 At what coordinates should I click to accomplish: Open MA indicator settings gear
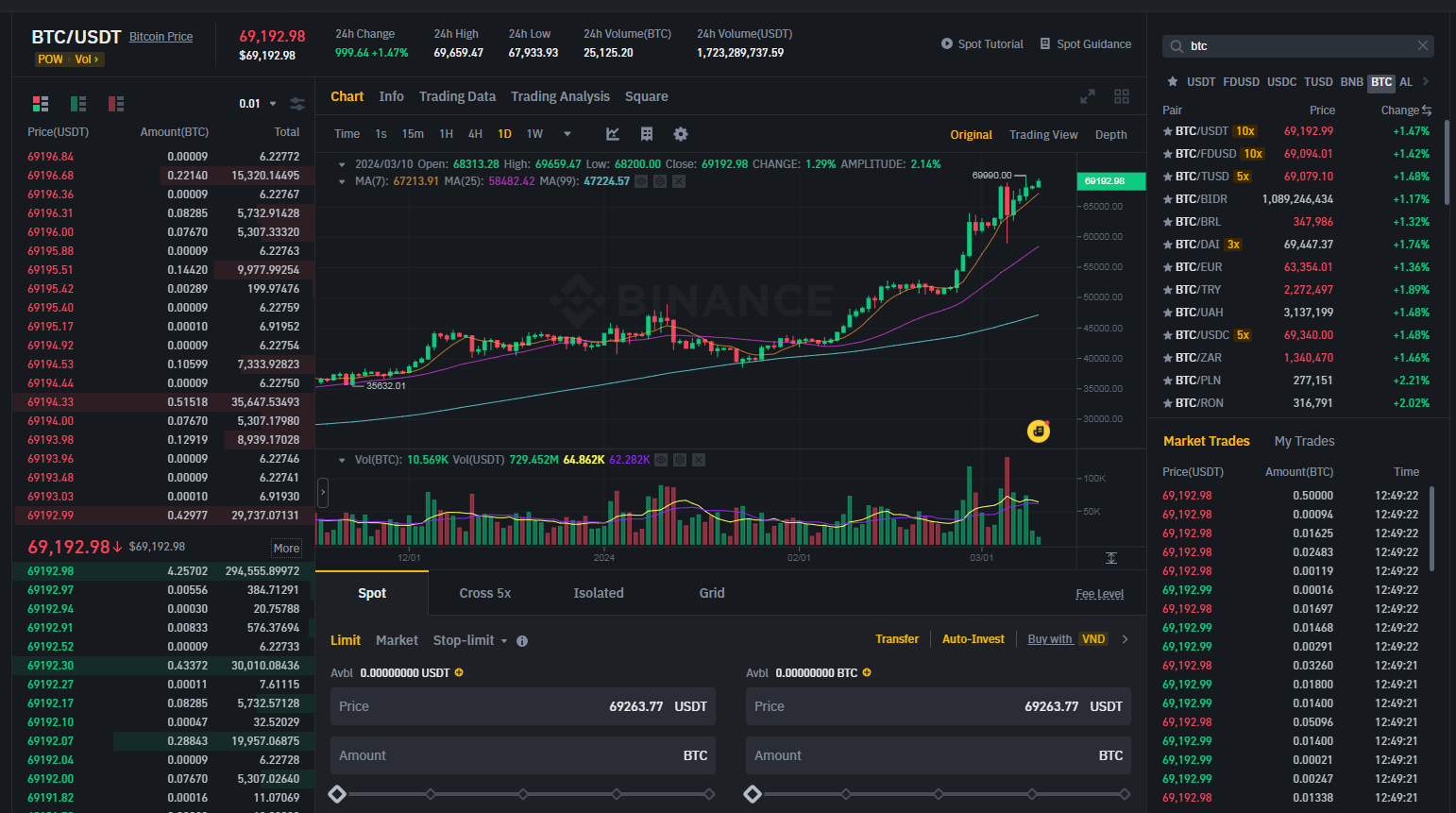click(660, 181)
